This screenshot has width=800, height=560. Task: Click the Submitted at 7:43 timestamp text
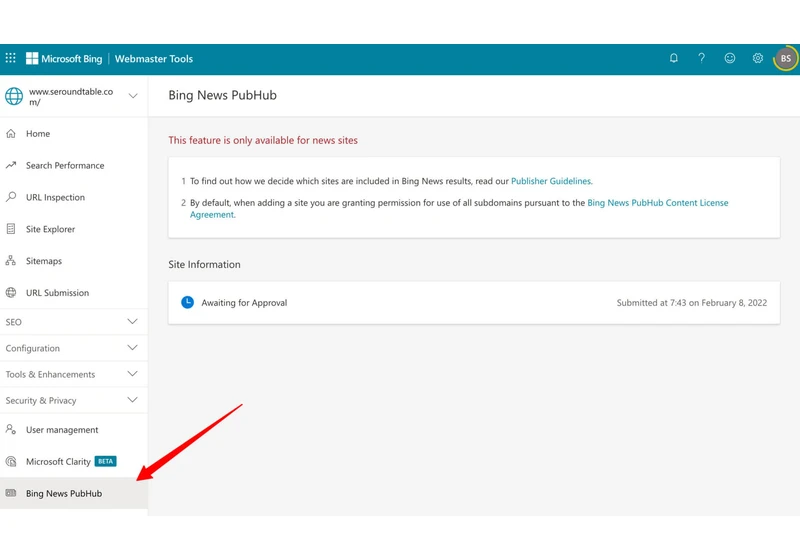pyautogui.click(x=691, y=302)
